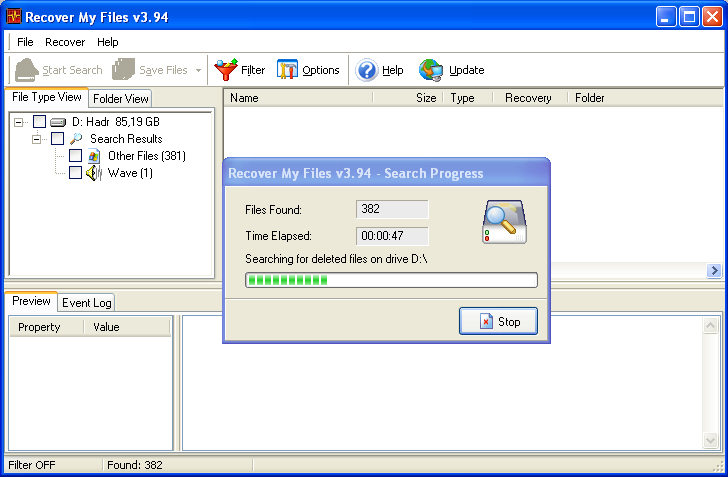
Task: Switch to File Type View tab
Action: pos(46,97)
